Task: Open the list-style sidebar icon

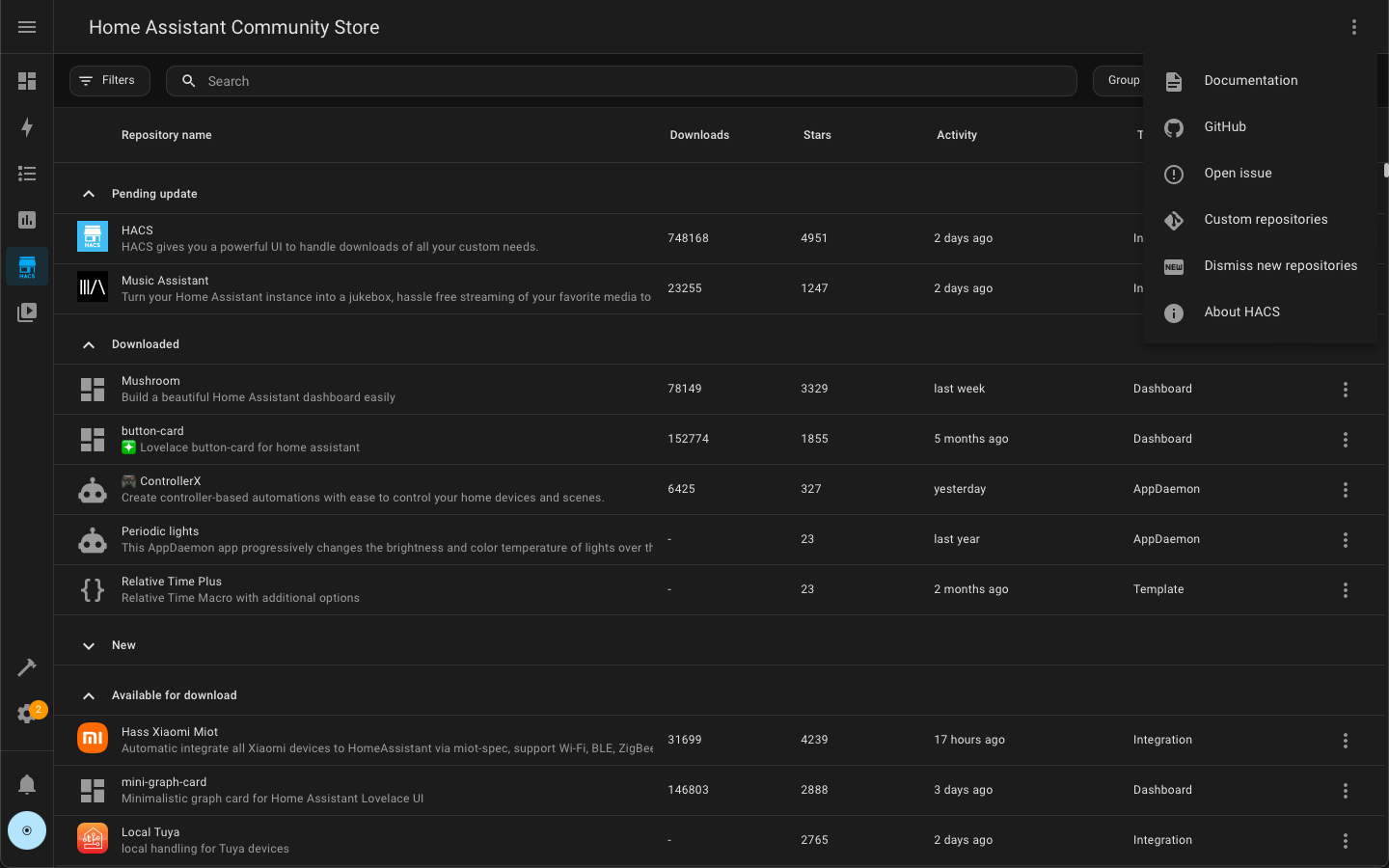Action: (27, 174)
